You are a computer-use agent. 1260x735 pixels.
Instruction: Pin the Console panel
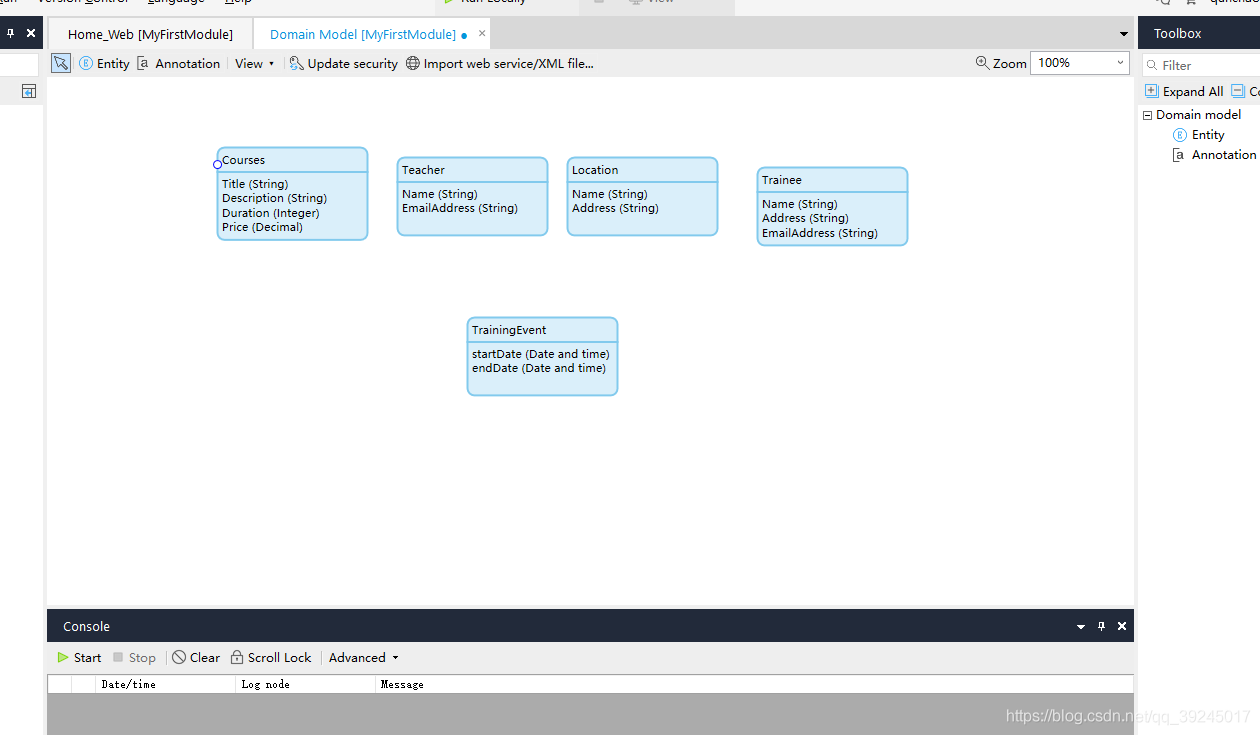point(1101,626)
